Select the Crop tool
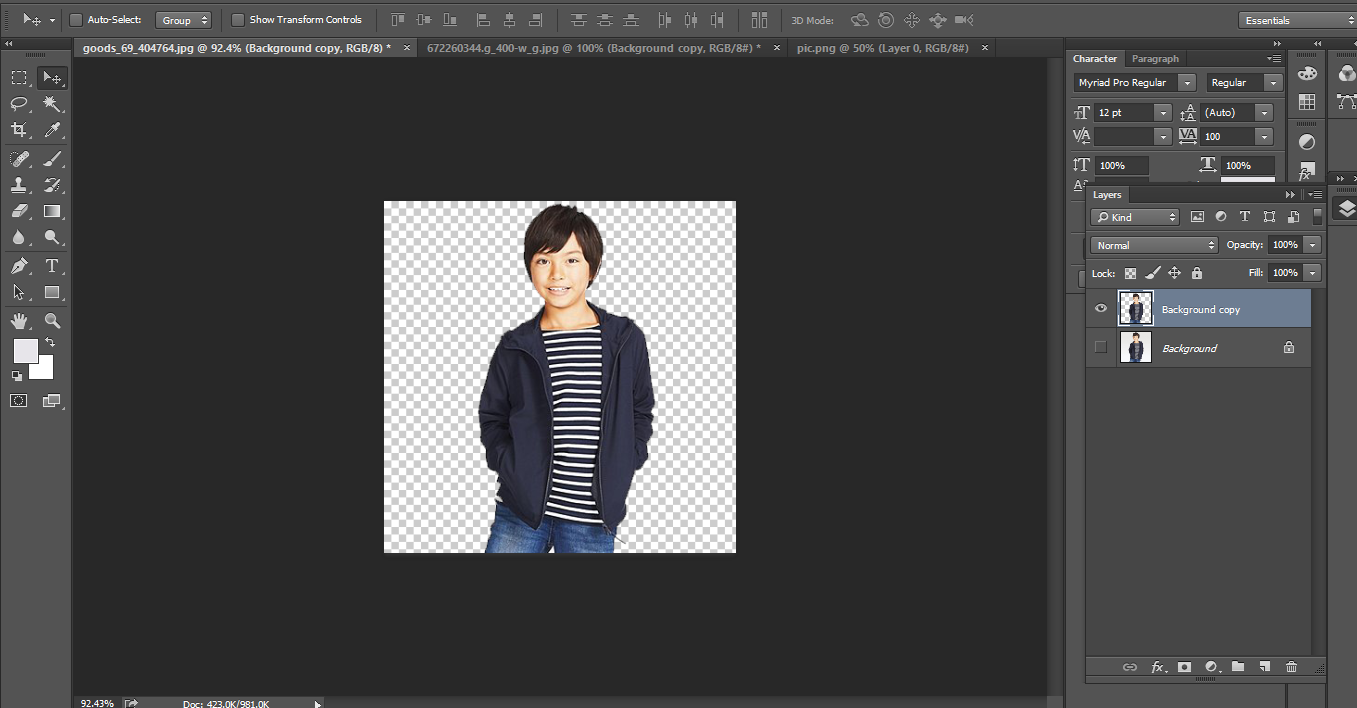Screen dimensions: 1357x708 [x=19, y=130]
